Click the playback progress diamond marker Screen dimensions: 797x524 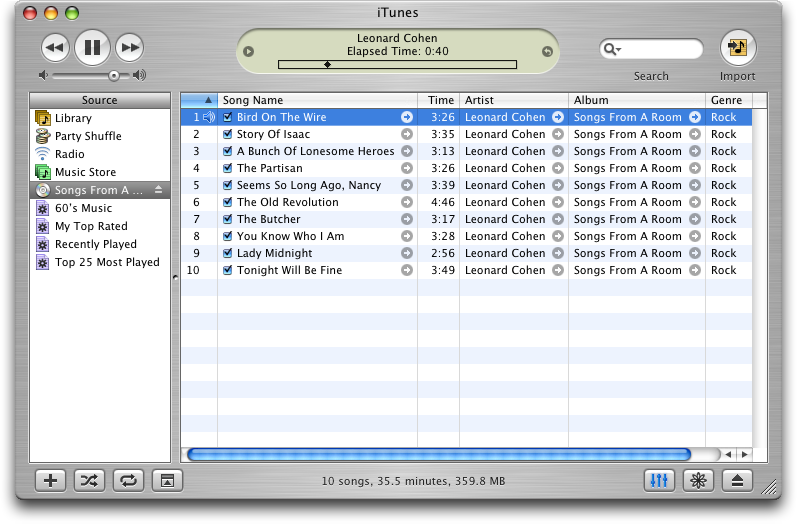click(x=327, y=65)
